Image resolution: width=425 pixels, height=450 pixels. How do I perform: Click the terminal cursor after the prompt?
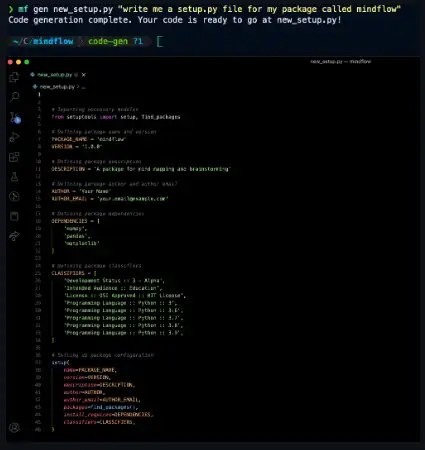point(160,42)
